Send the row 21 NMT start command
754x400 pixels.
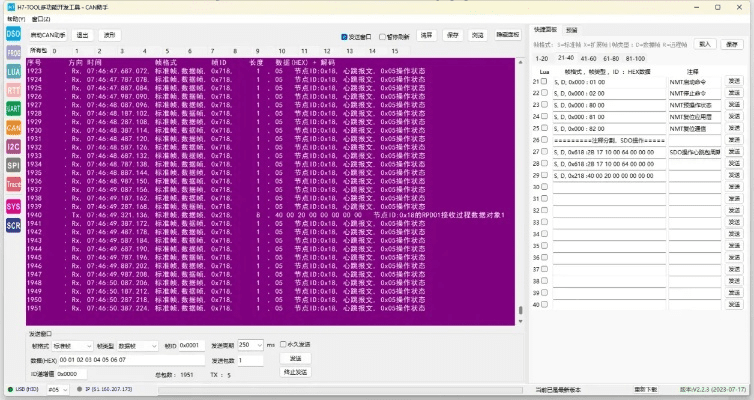click(x=734, y=81)
